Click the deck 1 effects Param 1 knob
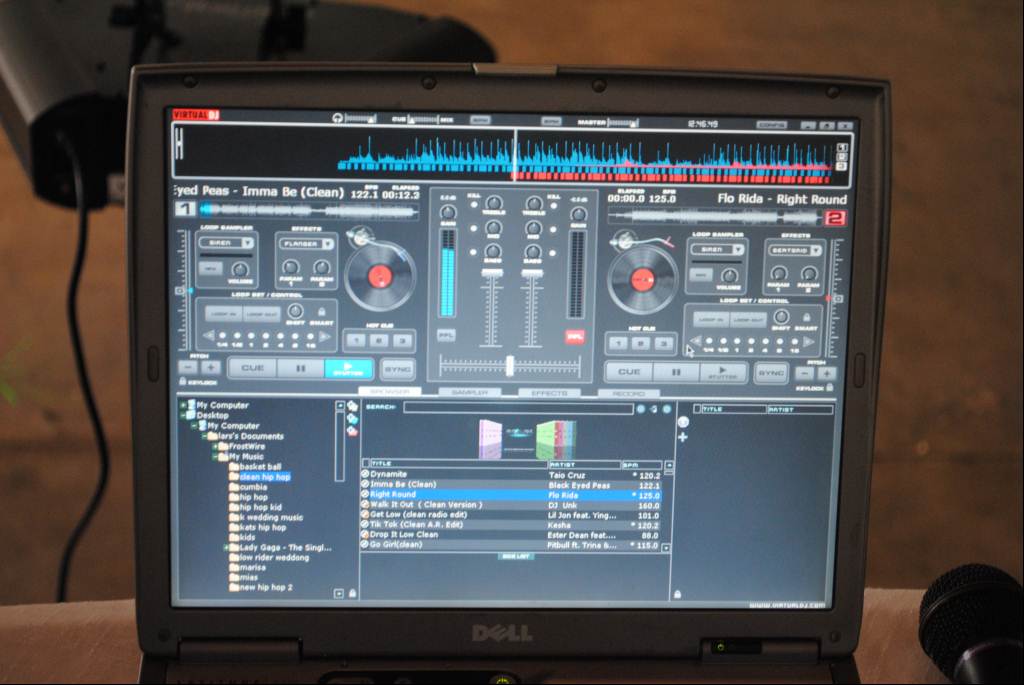Image resolution: width=1024 pixels, height=685 pixels. click(290, 266)
